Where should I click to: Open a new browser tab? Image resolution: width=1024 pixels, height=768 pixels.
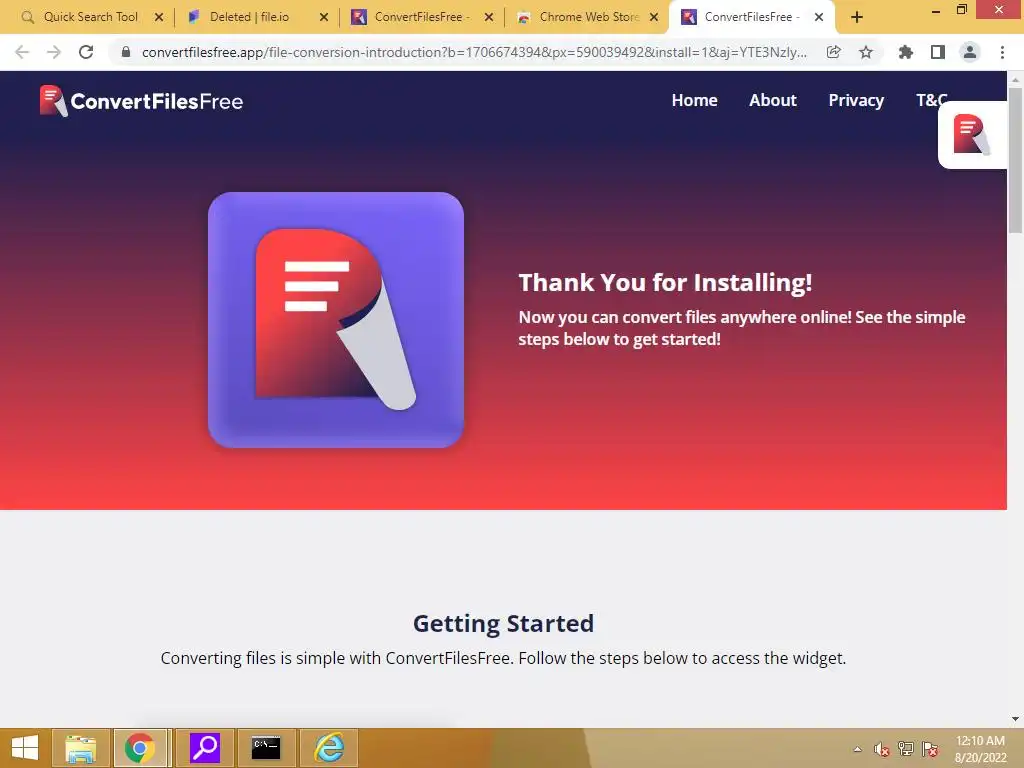click(857, 18)
